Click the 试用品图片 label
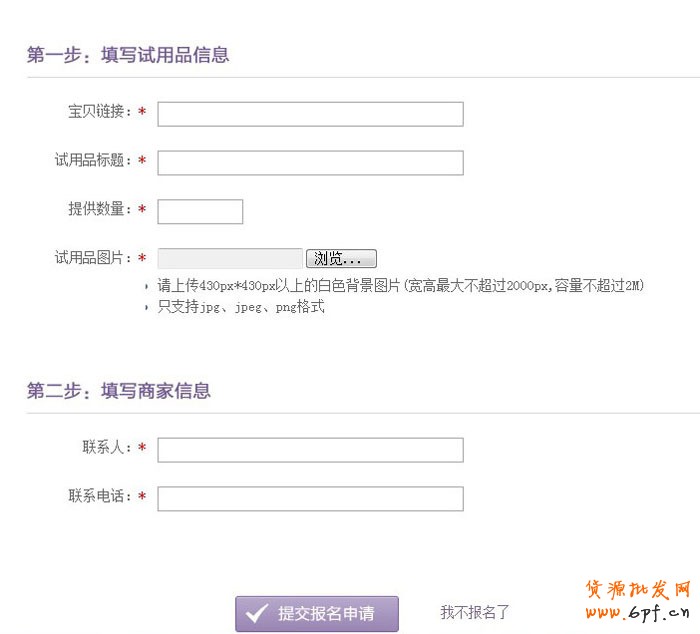Viewport: 700px width, 634px height. (93, 258)
